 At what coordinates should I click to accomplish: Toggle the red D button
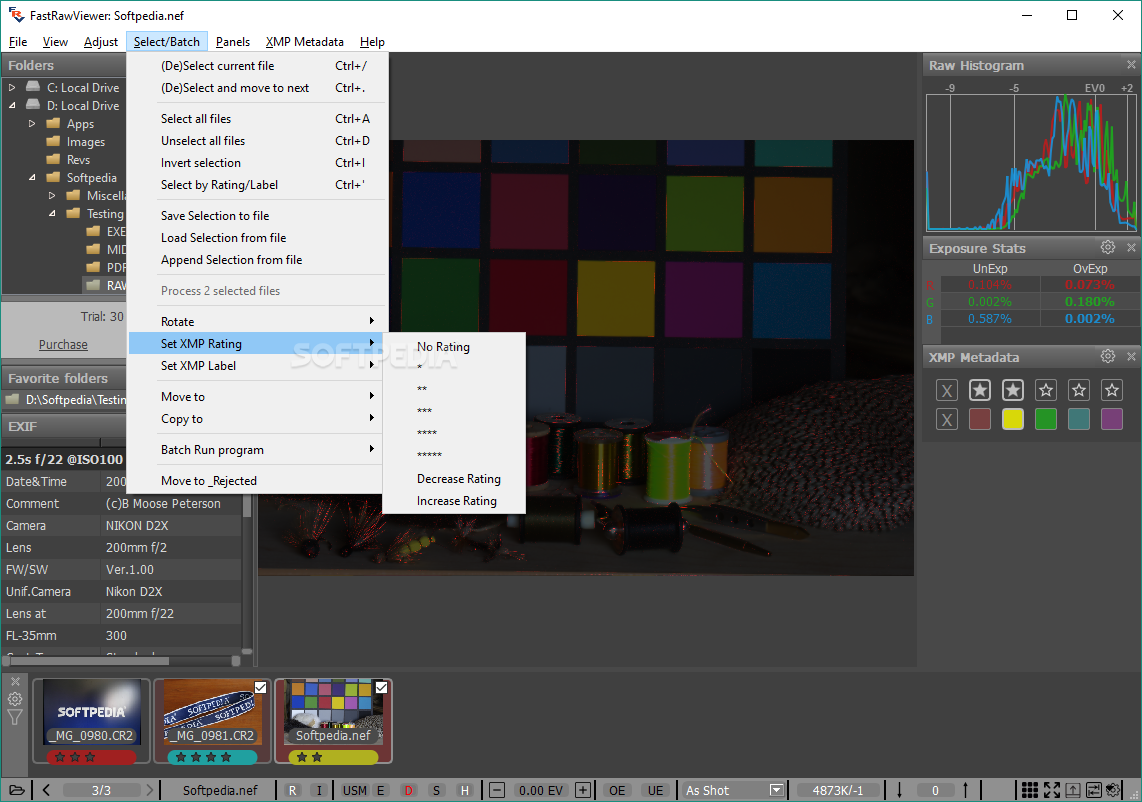click(409, 790)
